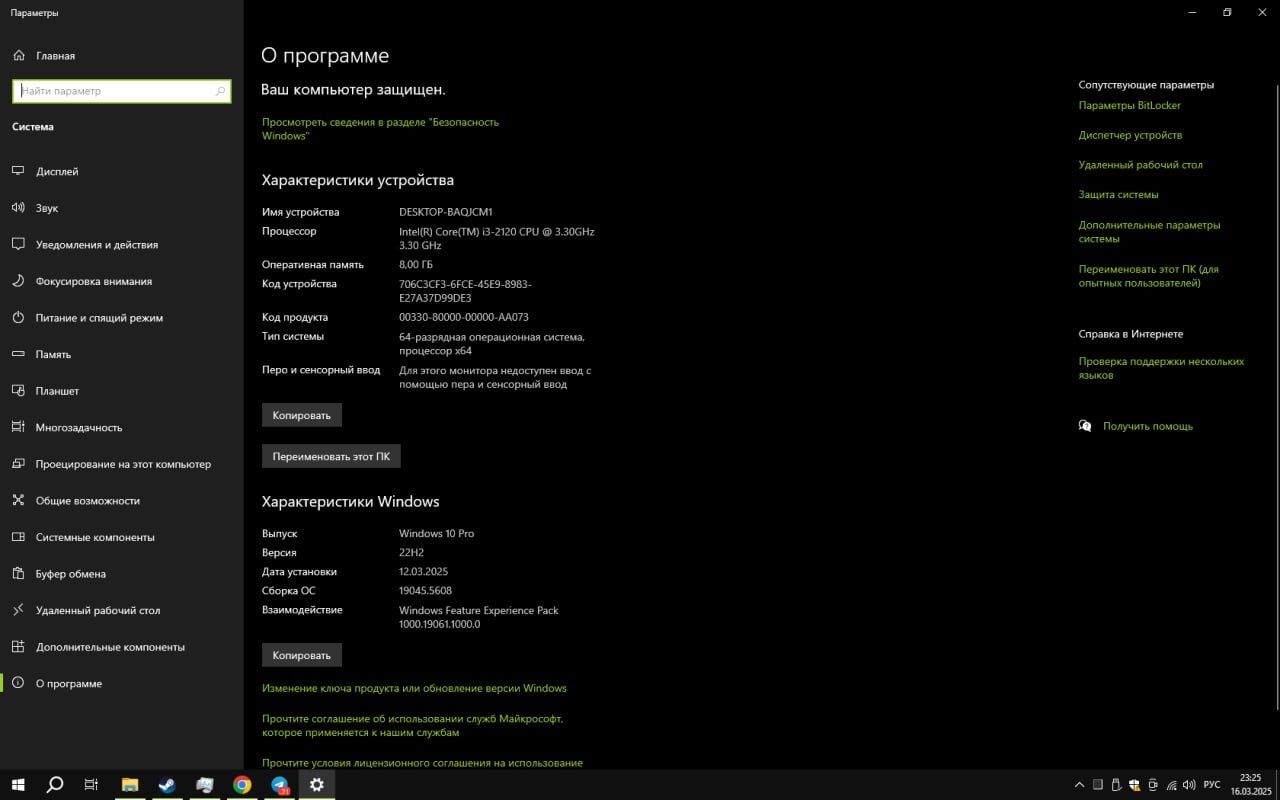Open Telegram from the taskbar
1280x800 pixels.
[280, 785]
